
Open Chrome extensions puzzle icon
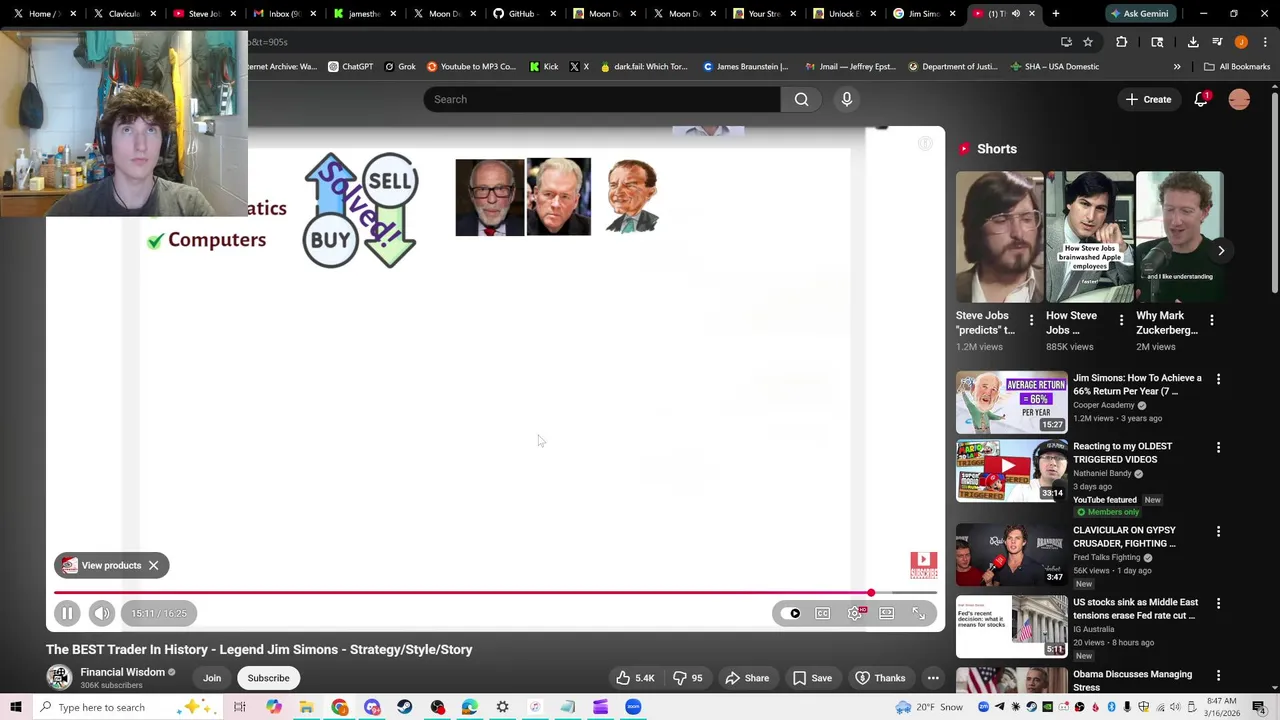tap(1121, 42)
